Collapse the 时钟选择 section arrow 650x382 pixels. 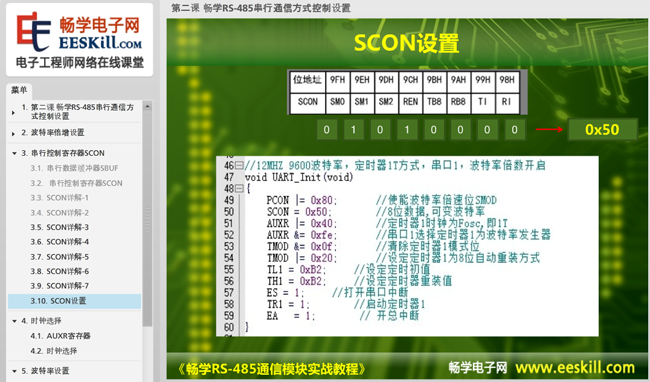tap(14, 321)
